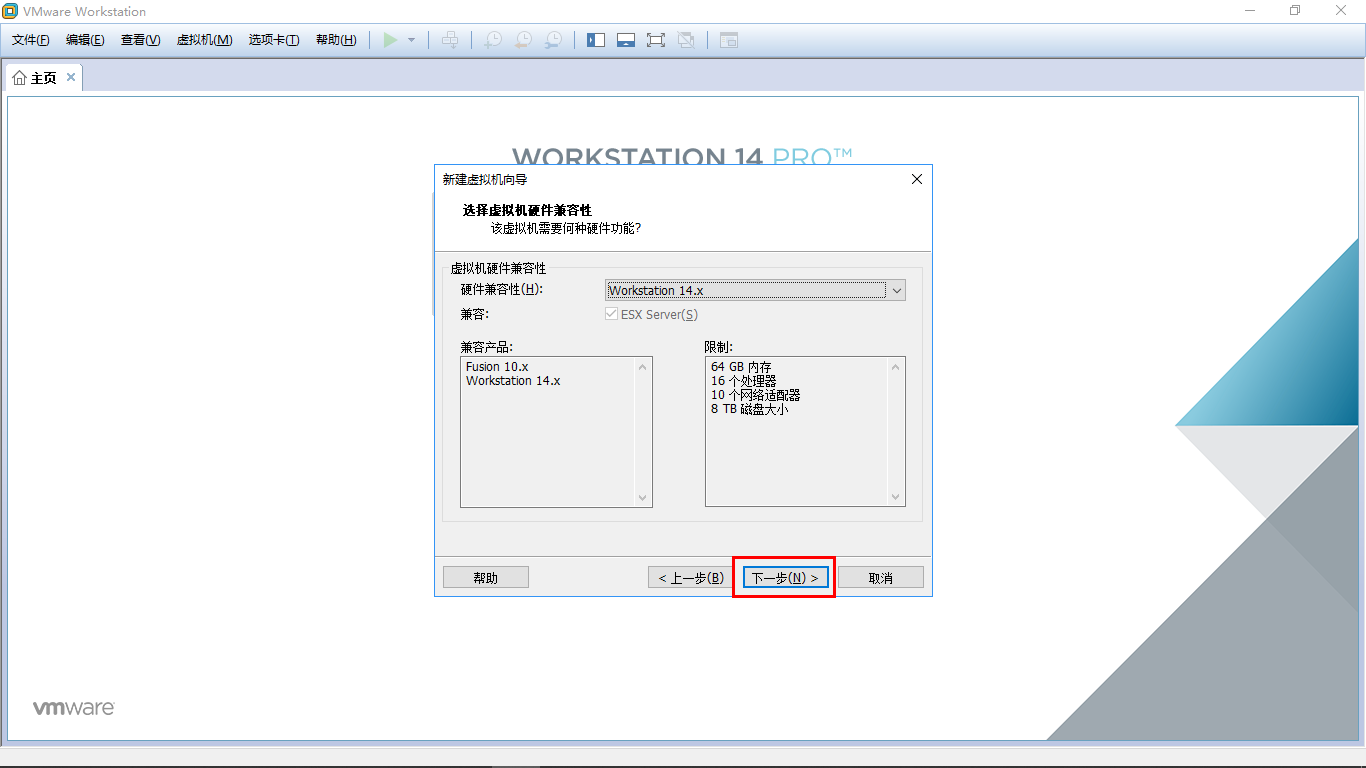
Task: Open the Snapshot Manager icon
Action: 553,40
